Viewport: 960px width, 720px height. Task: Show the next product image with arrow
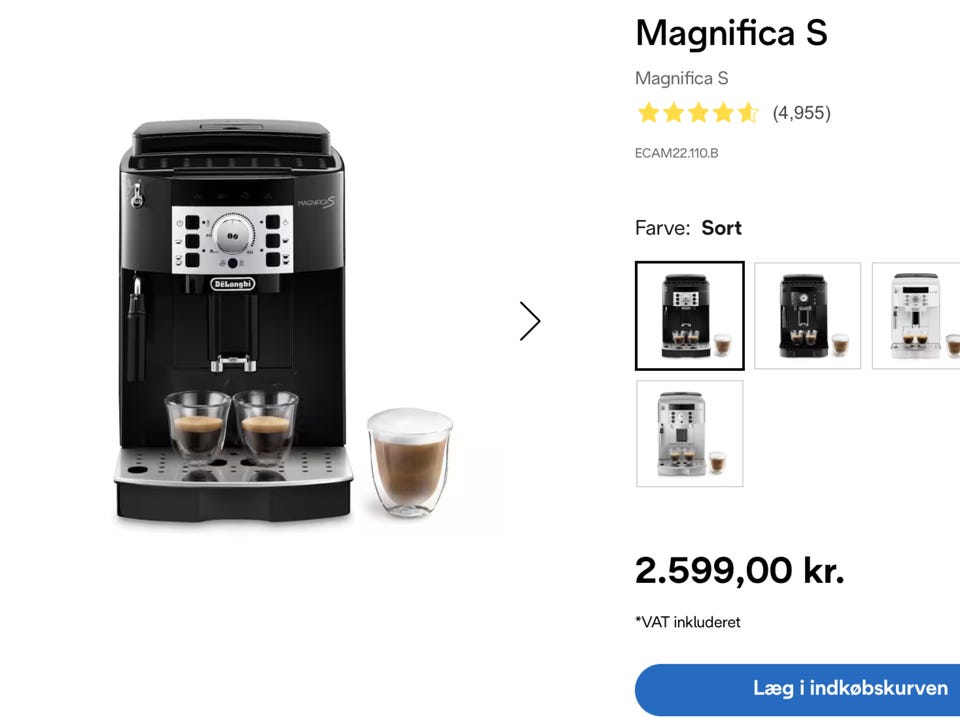pos(530,321)
